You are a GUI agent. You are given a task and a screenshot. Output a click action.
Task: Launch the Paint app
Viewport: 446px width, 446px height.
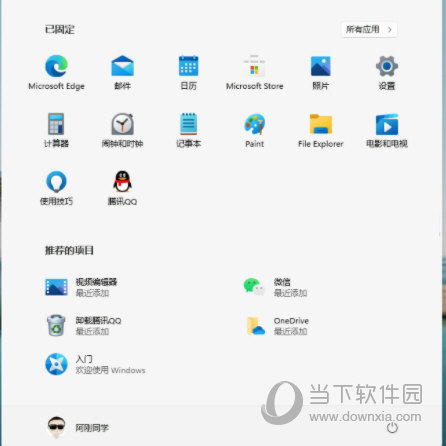pyautogui.click(x=254, y=130)
